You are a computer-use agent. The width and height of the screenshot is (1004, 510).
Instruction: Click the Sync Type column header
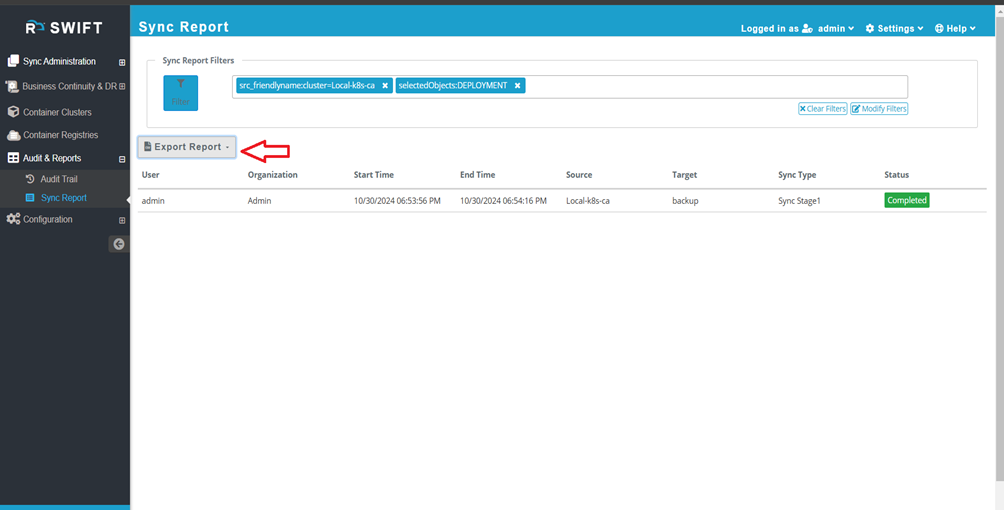tap(797, 175)
